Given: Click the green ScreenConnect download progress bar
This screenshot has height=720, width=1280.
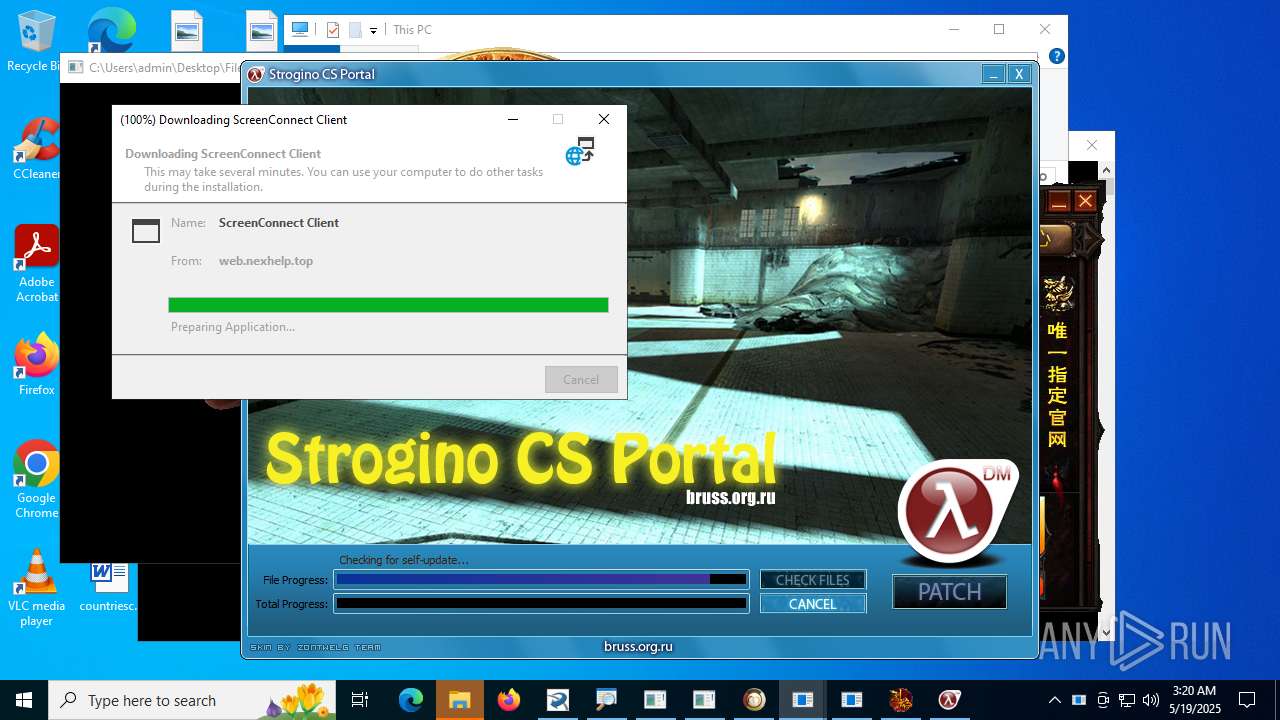Looking at the screenshot, I should click(x=388, y=305).
